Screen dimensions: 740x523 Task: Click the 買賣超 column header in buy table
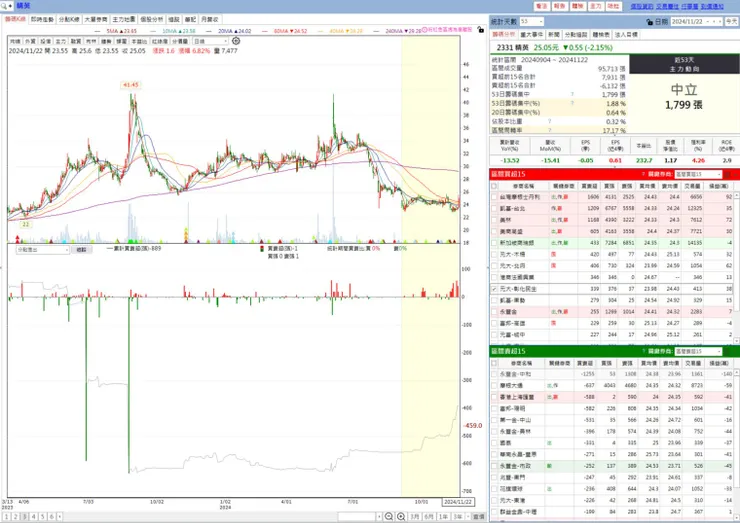click(x=589, y=186)
